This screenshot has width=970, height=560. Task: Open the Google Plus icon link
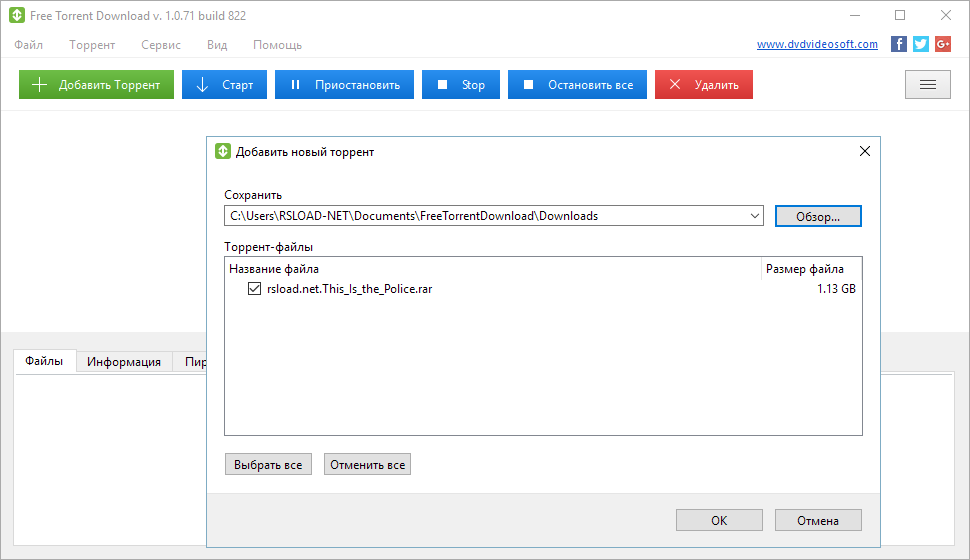pyautogui.click(x=943, y=44)
